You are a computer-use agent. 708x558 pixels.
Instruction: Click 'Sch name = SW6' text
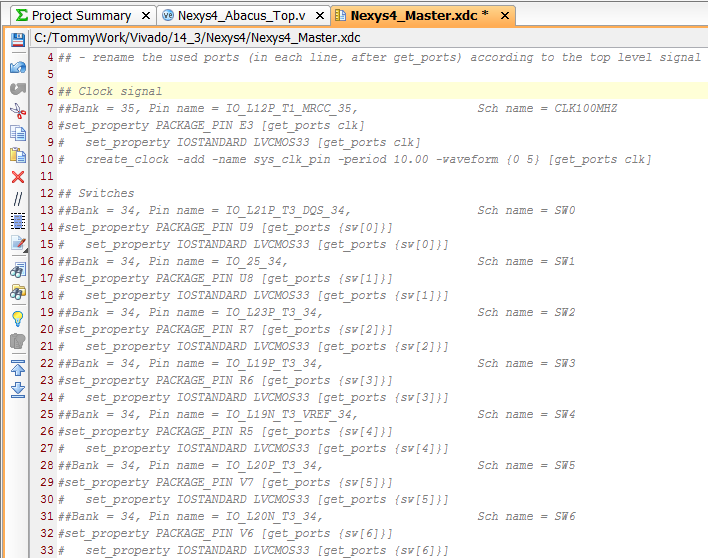[526, 516]
